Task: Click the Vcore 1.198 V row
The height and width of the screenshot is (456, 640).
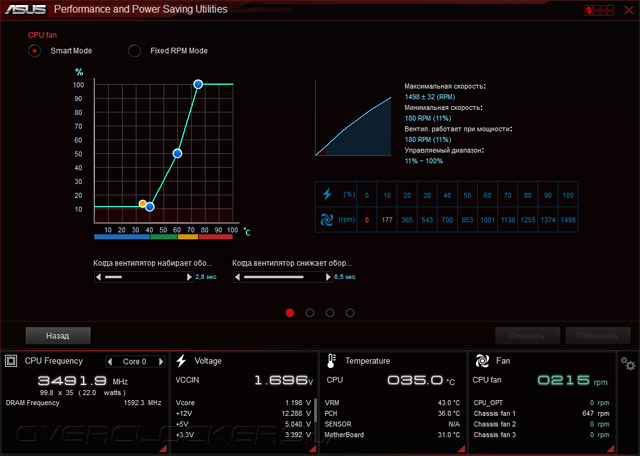Action: 243,403
